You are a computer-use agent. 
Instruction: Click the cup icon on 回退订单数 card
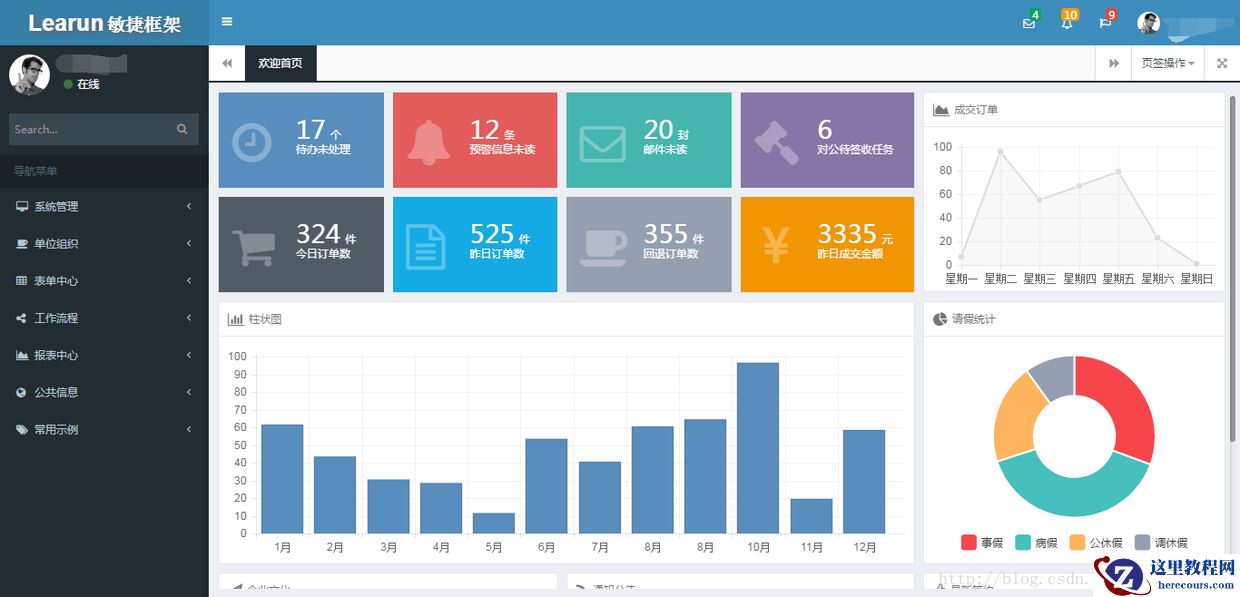(603, 247)
